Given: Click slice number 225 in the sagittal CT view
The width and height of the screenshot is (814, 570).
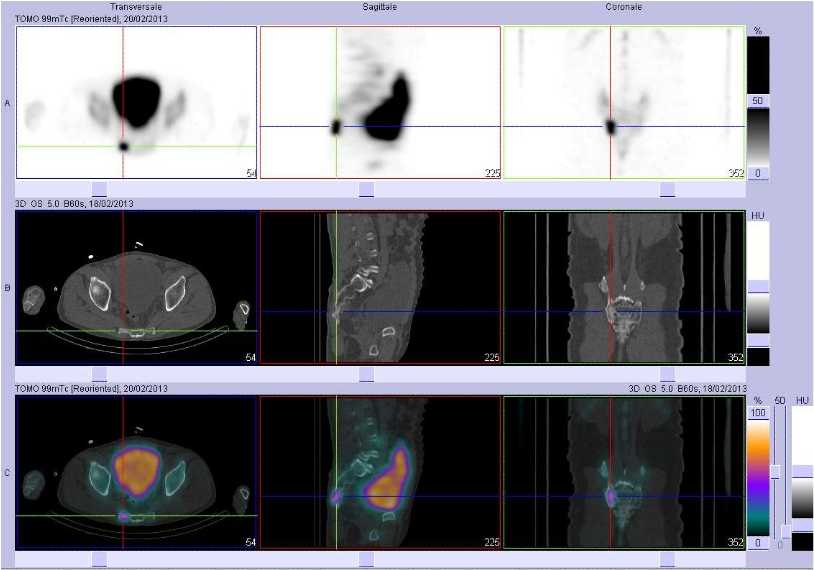Looking at the screenshot, I should click(492, 358).
